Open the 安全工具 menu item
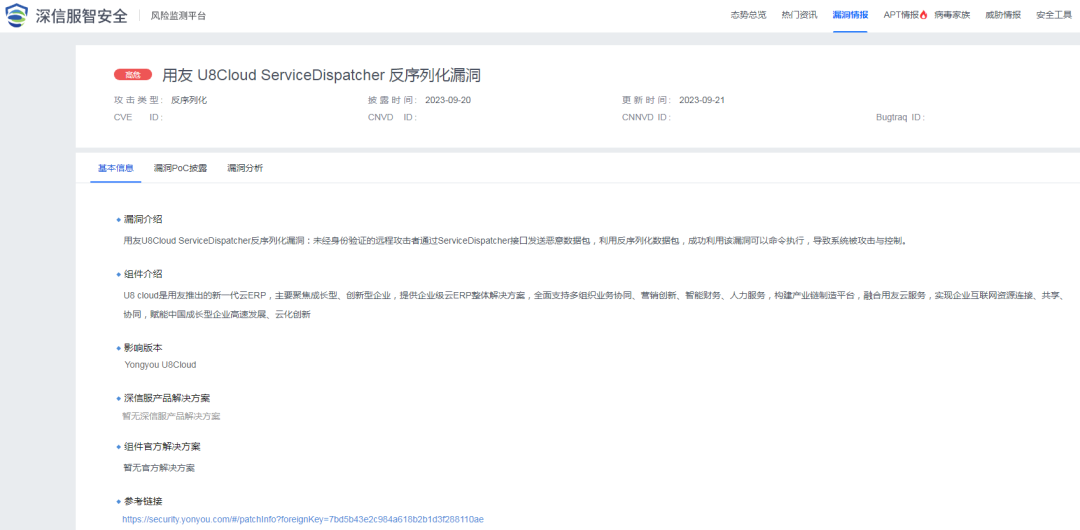The image size is (1080, 530). coord(1054,15)
